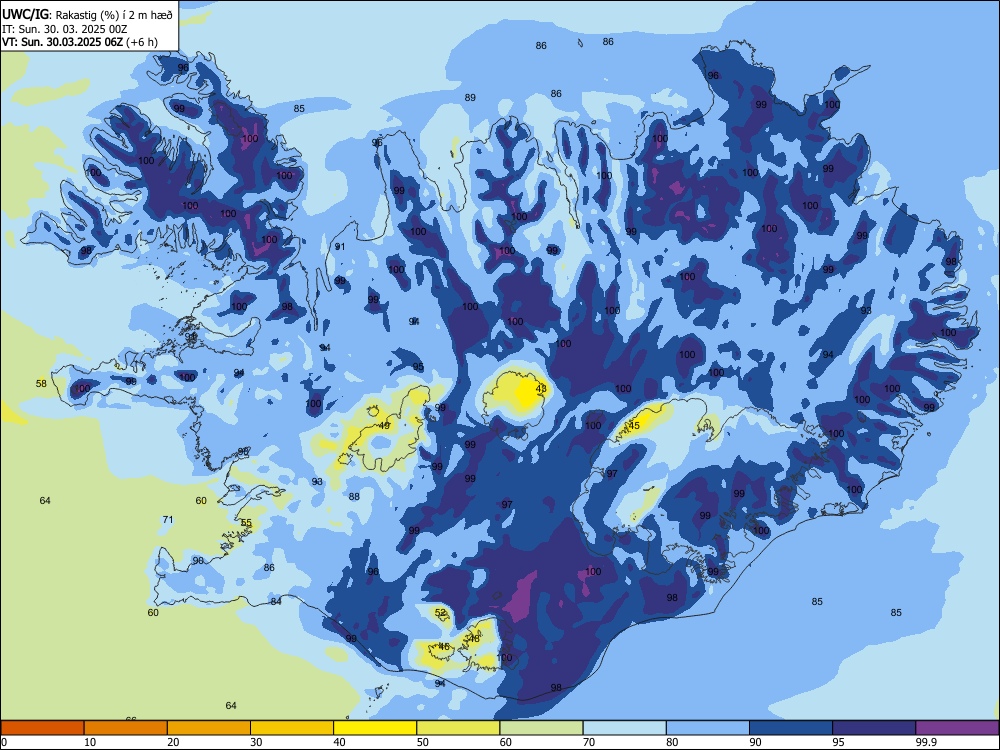
Task: Pick the pale green 60–70 legend swatch
Action: pos(541,728)
